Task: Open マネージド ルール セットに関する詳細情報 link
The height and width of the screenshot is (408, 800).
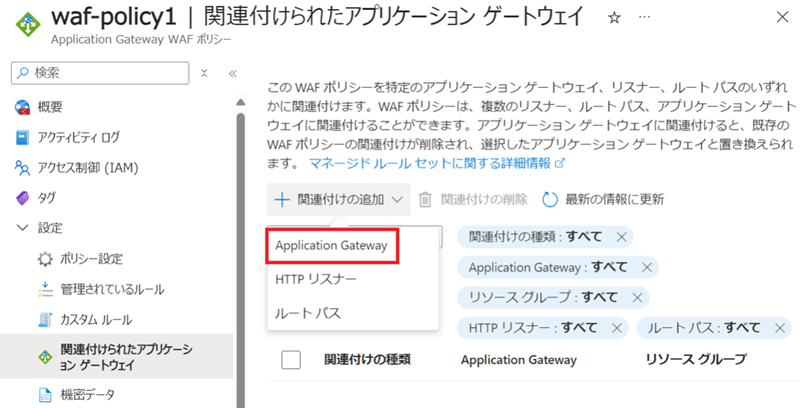Action: click(x=430, y=163)
